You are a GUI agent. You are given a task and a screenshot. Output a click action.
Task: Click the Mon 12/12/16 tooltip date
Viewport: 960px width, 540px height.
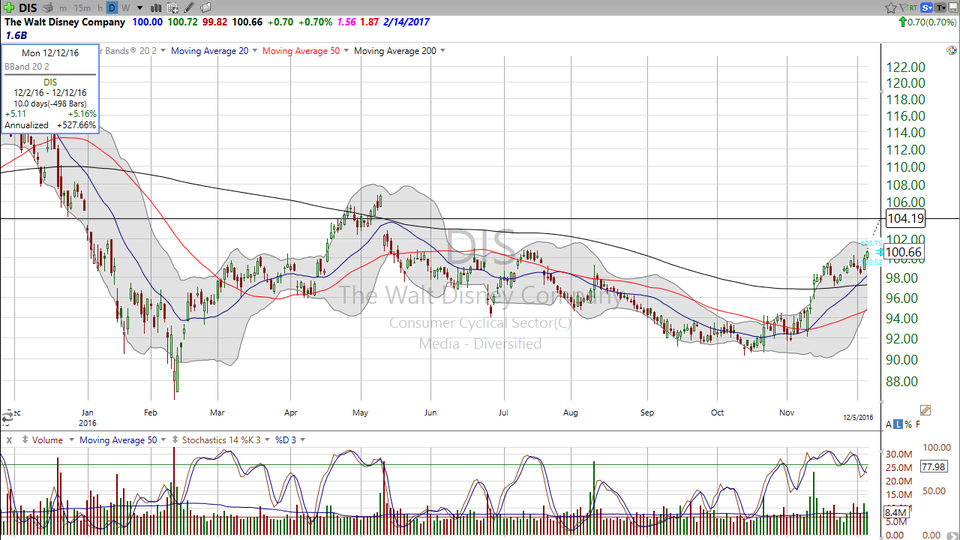point(50,53)
